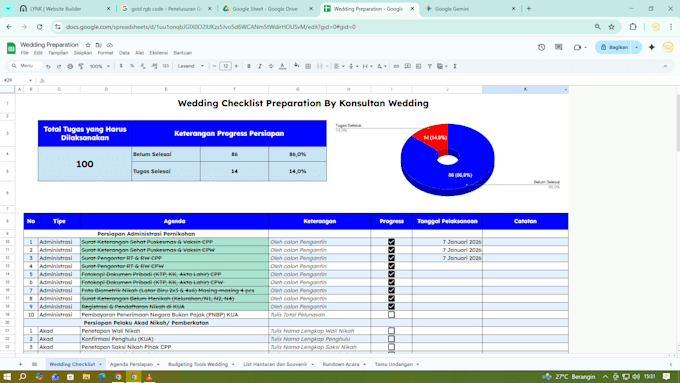Move document using the folder icon
This screenshot has width=680, height=383.
click(99, 45)
